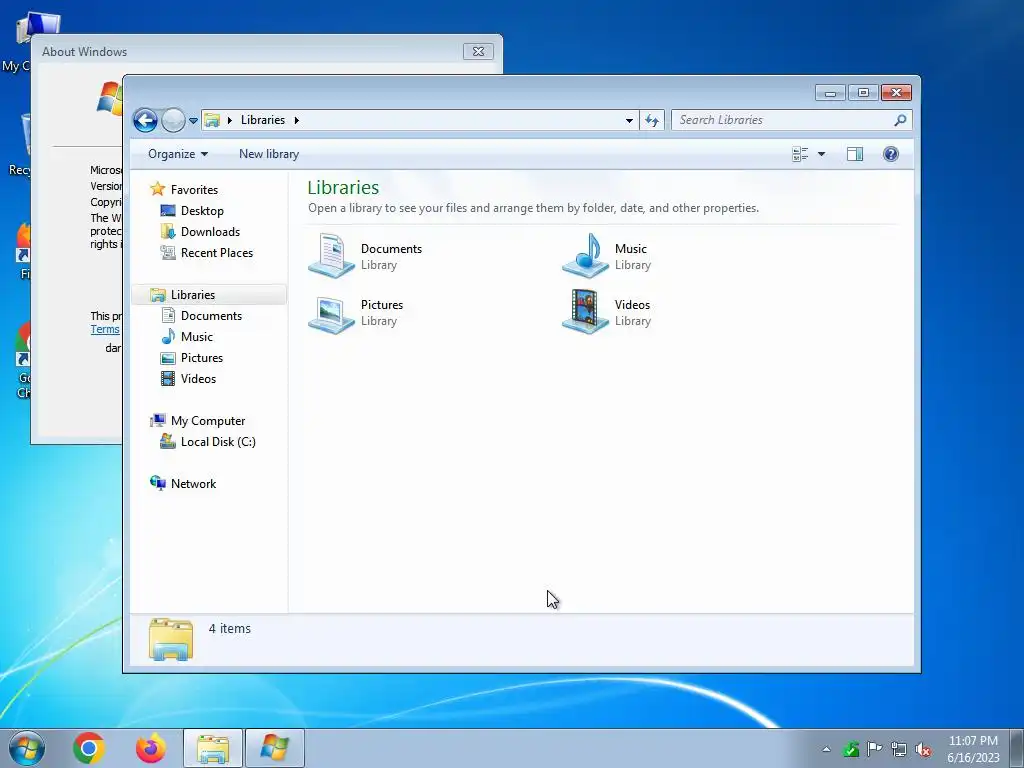This screenshot has width=1024, height=768.
Task: Open Videos in navigation tree
Action: pyautogui.click(x=198, y=379)
